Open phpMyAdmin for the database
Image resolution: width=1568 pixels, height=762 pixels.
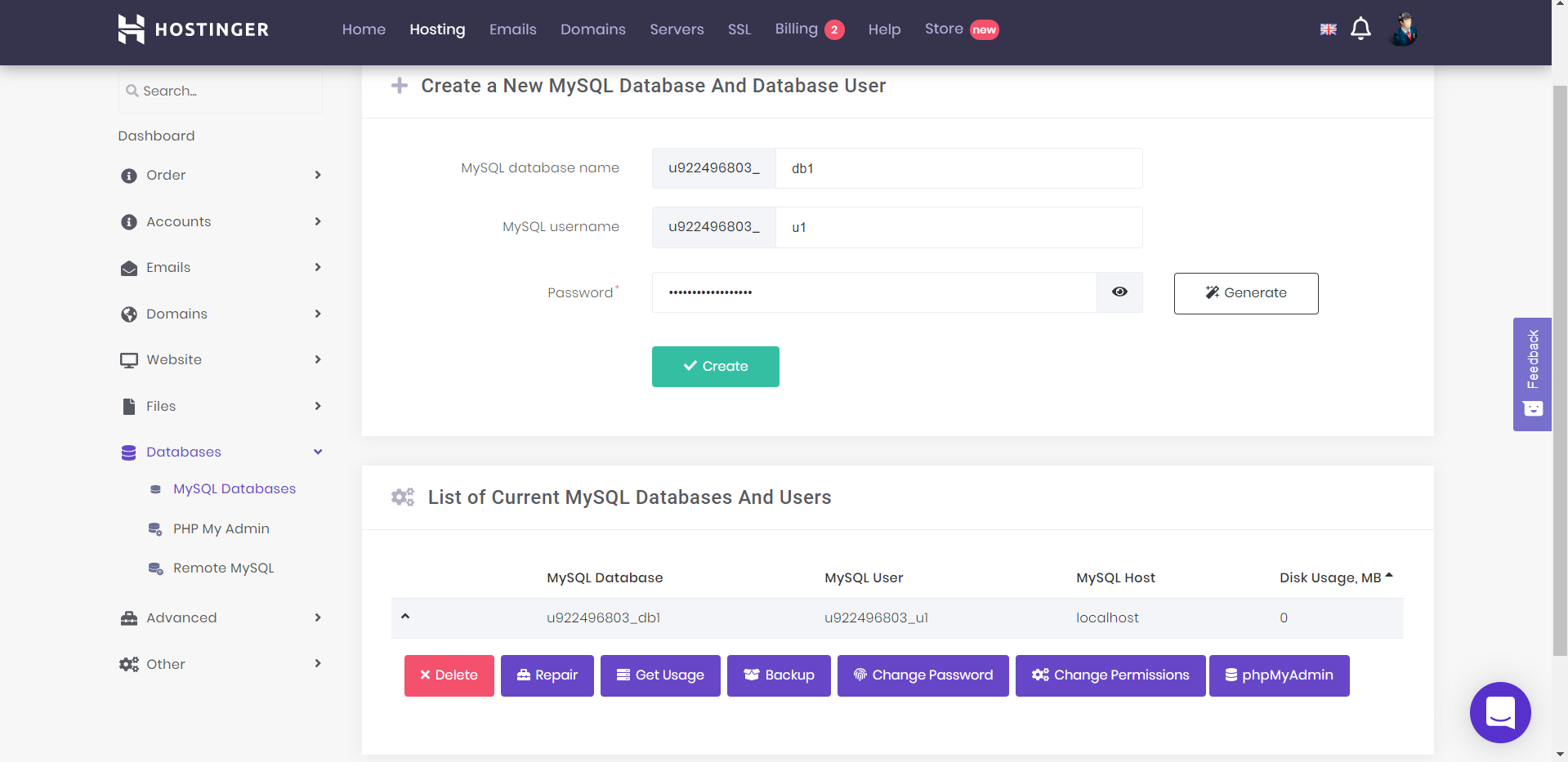click(1280, 675)
